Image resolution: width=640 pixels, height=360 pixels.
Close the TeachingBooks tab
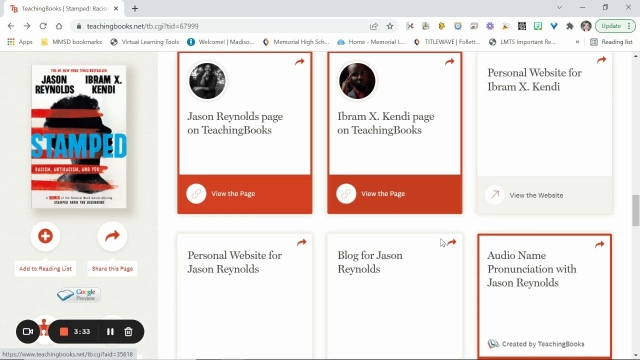click(116, 9)
